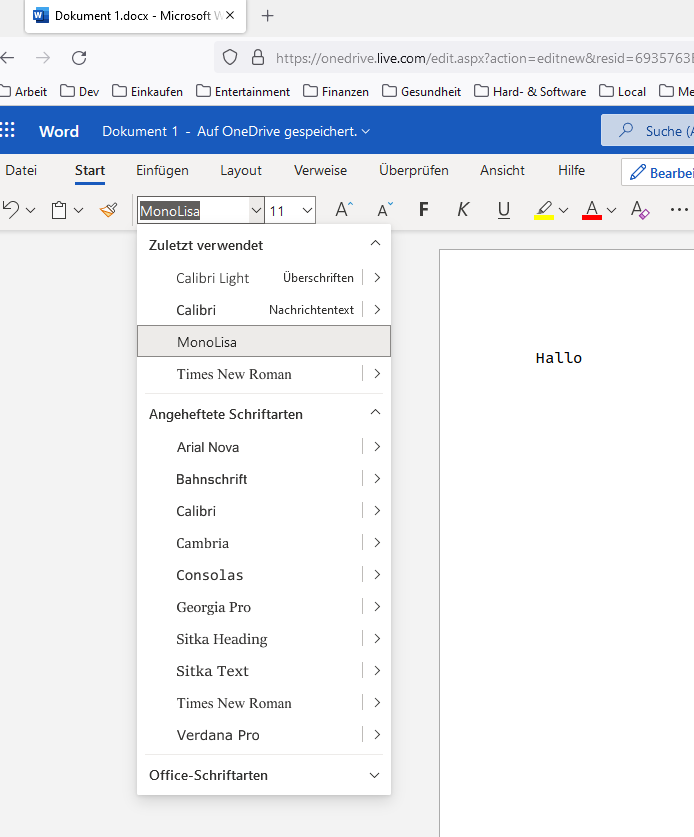
Task: Choose the Arial Nova font
Action: pos(250,447)
